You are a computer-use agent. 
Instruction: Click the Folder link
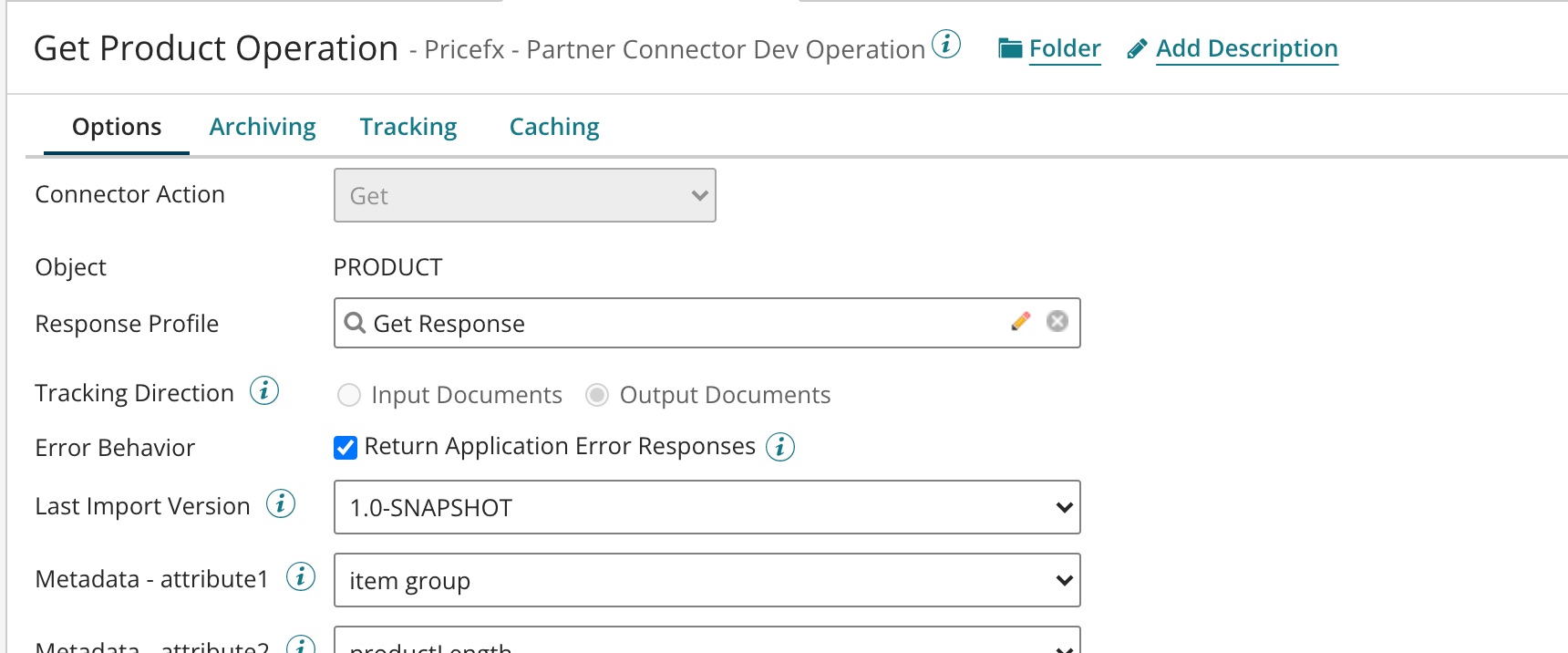tap(1065, 48)
